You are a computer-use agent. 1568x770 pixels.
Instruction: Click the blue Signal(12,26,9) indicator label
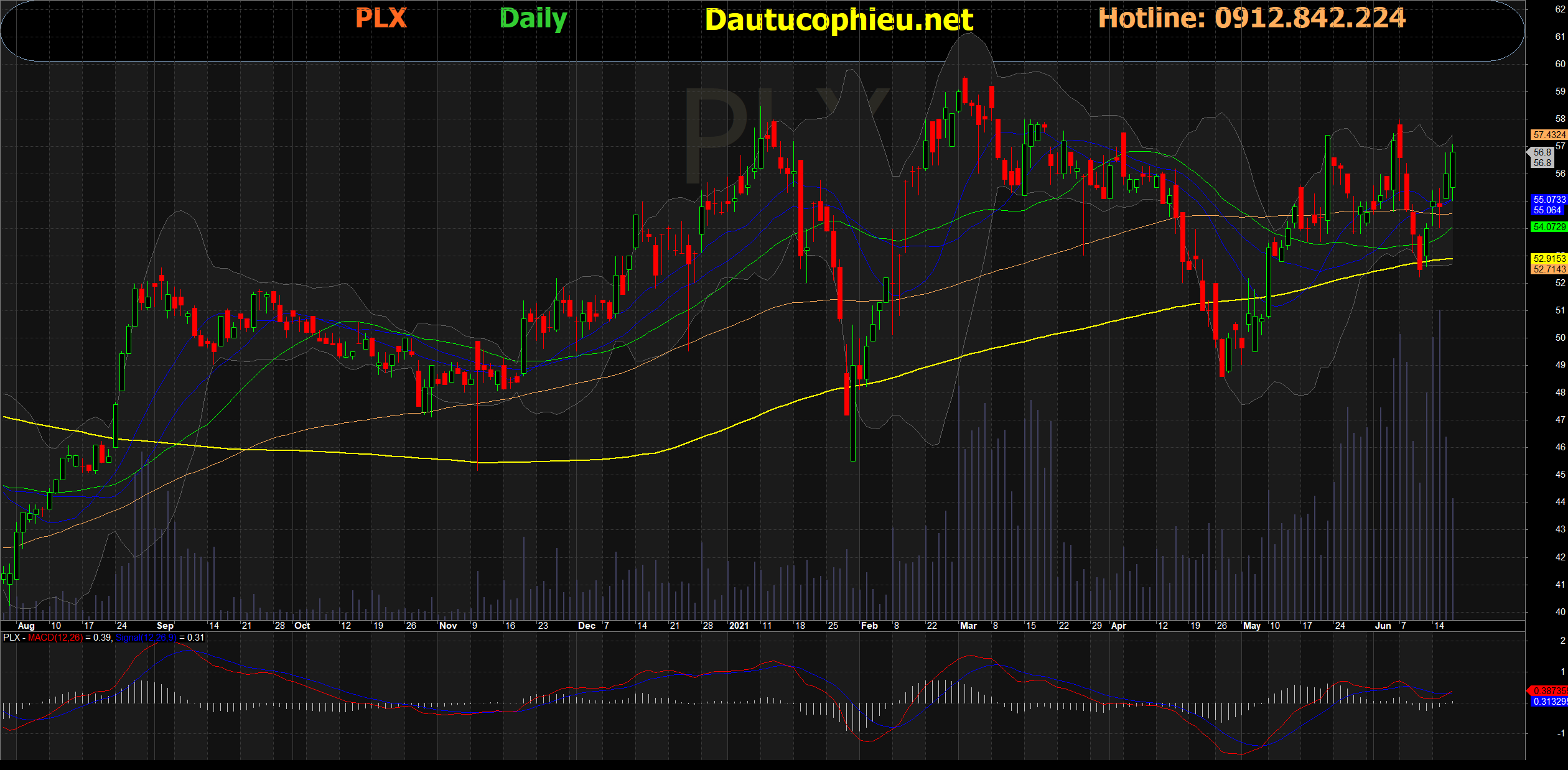[x=146, y=638]
